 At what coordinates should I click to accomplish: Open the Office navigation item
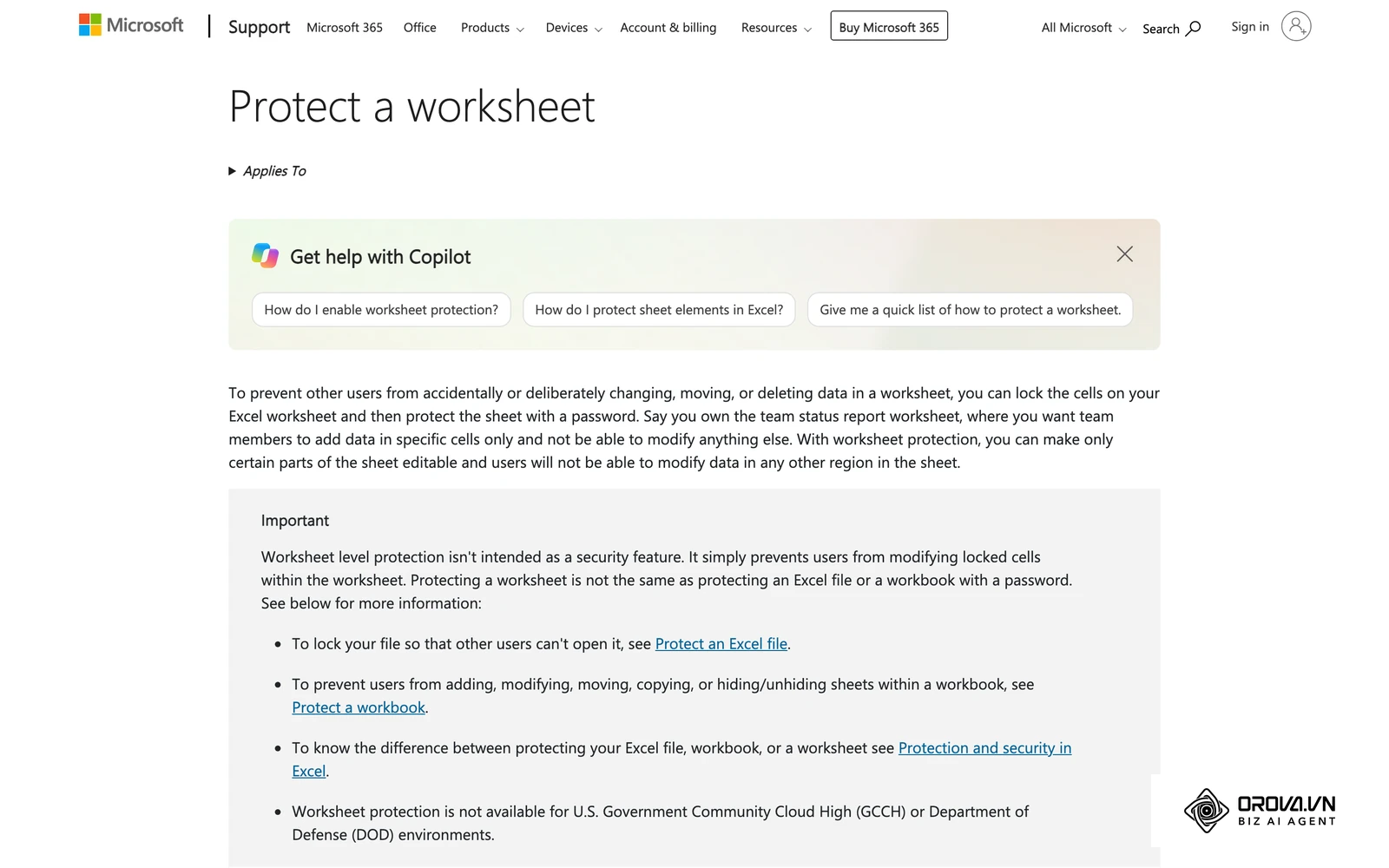[420, 28]
